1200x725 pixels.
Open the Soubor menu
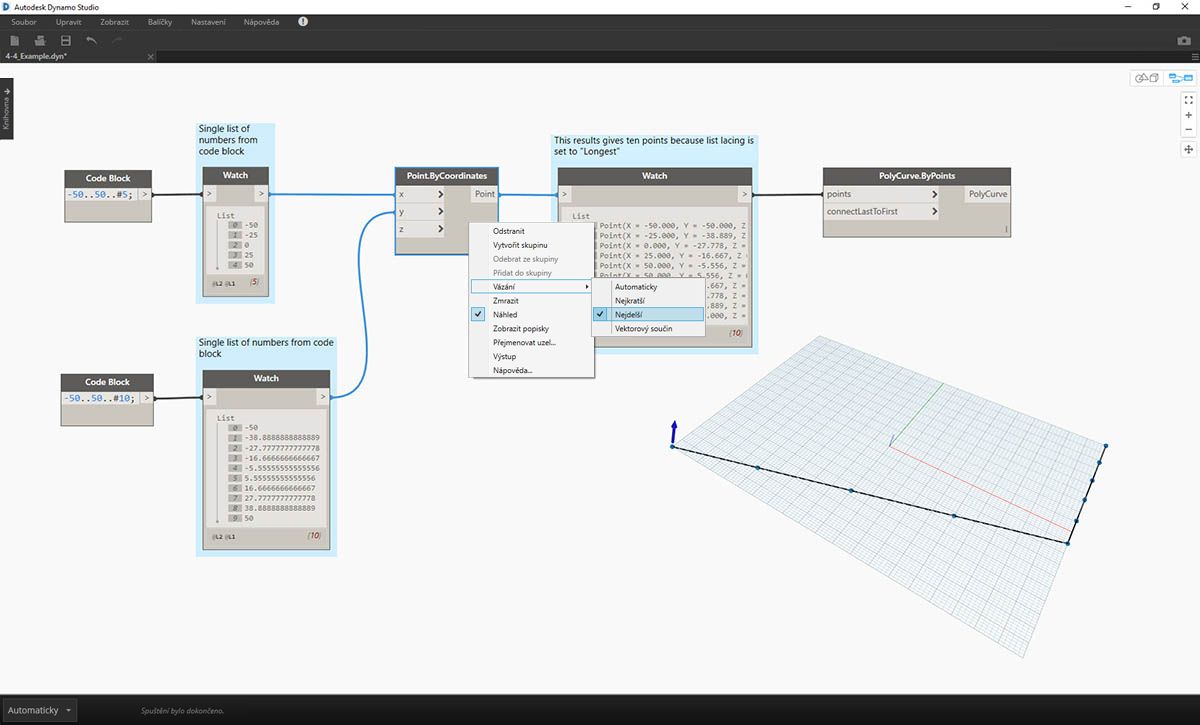point(24,21)
